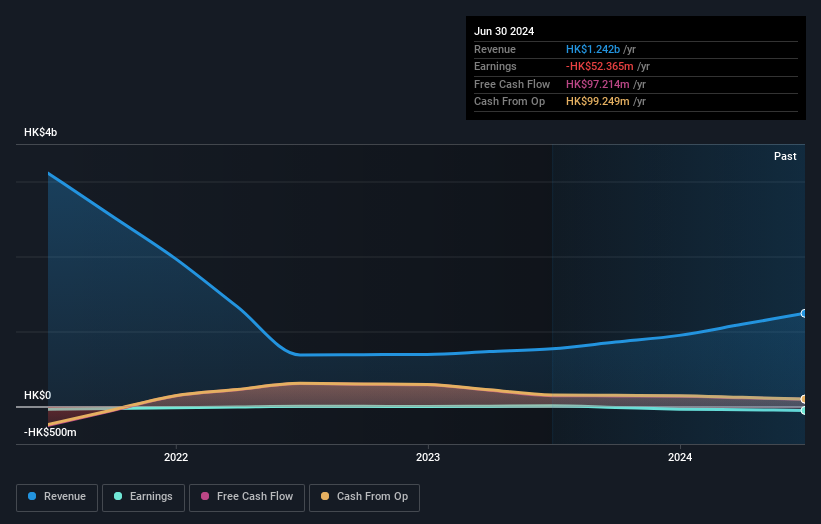Image resolution: width=821 pixels, height=524 pixels.
Task: Click the Jun 30 2024 tooltip date
Action: tap(504, 31)
